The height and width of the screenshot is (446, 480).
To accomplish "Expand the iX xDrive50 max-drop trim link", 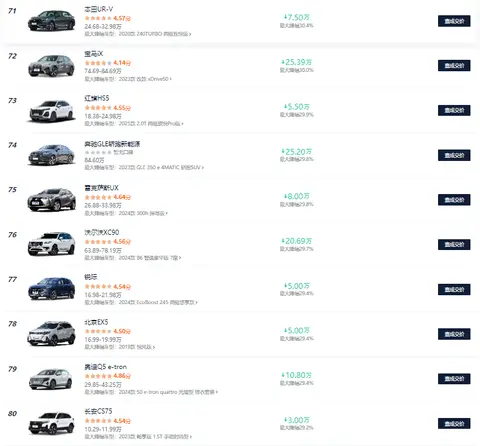I will click(x=145, y=79).
